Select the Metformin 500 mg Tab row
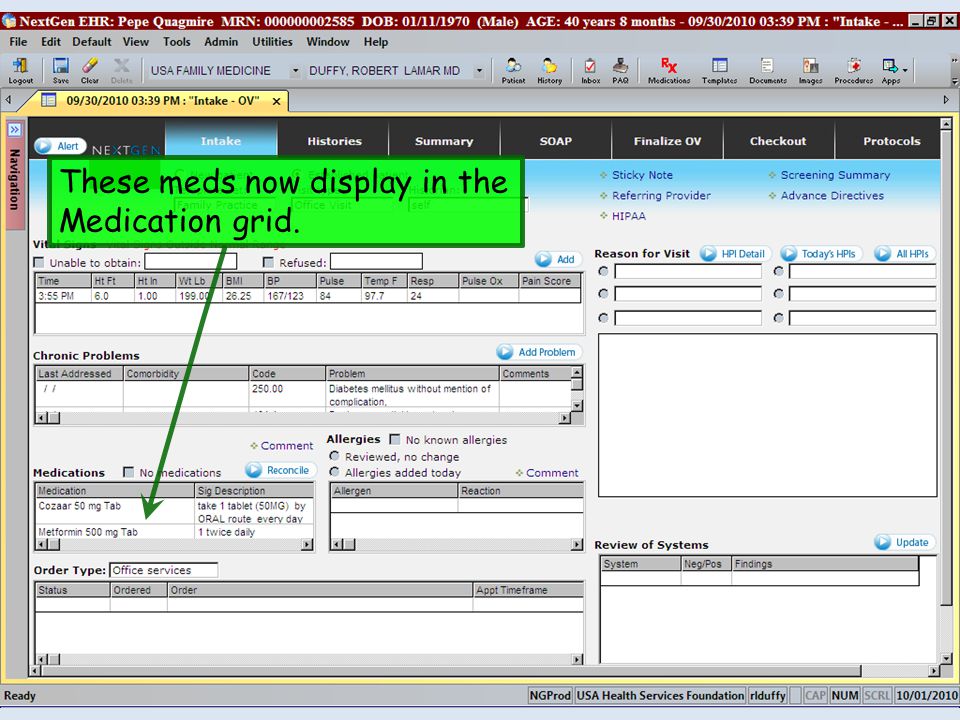 175,532
